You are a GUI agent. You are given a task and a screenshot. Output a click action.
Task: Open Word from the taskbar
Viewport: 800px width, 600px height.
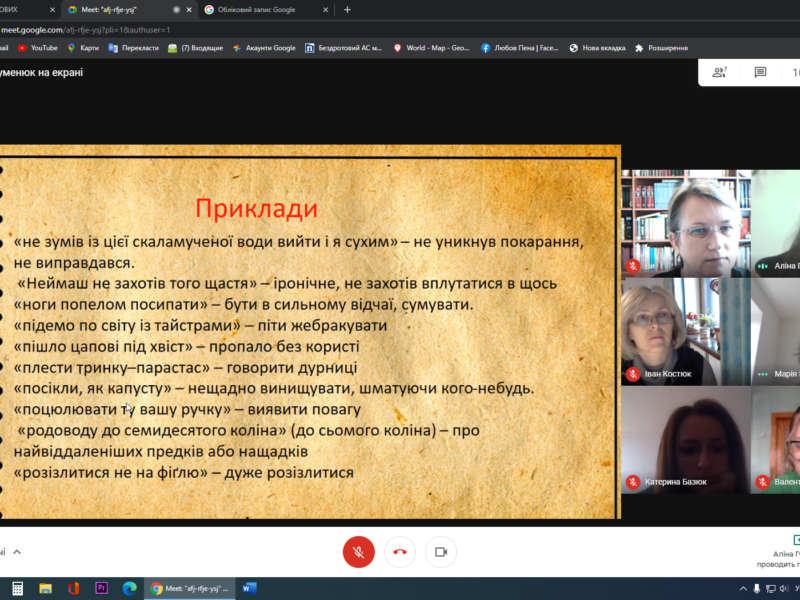click(x=250, y=588)
